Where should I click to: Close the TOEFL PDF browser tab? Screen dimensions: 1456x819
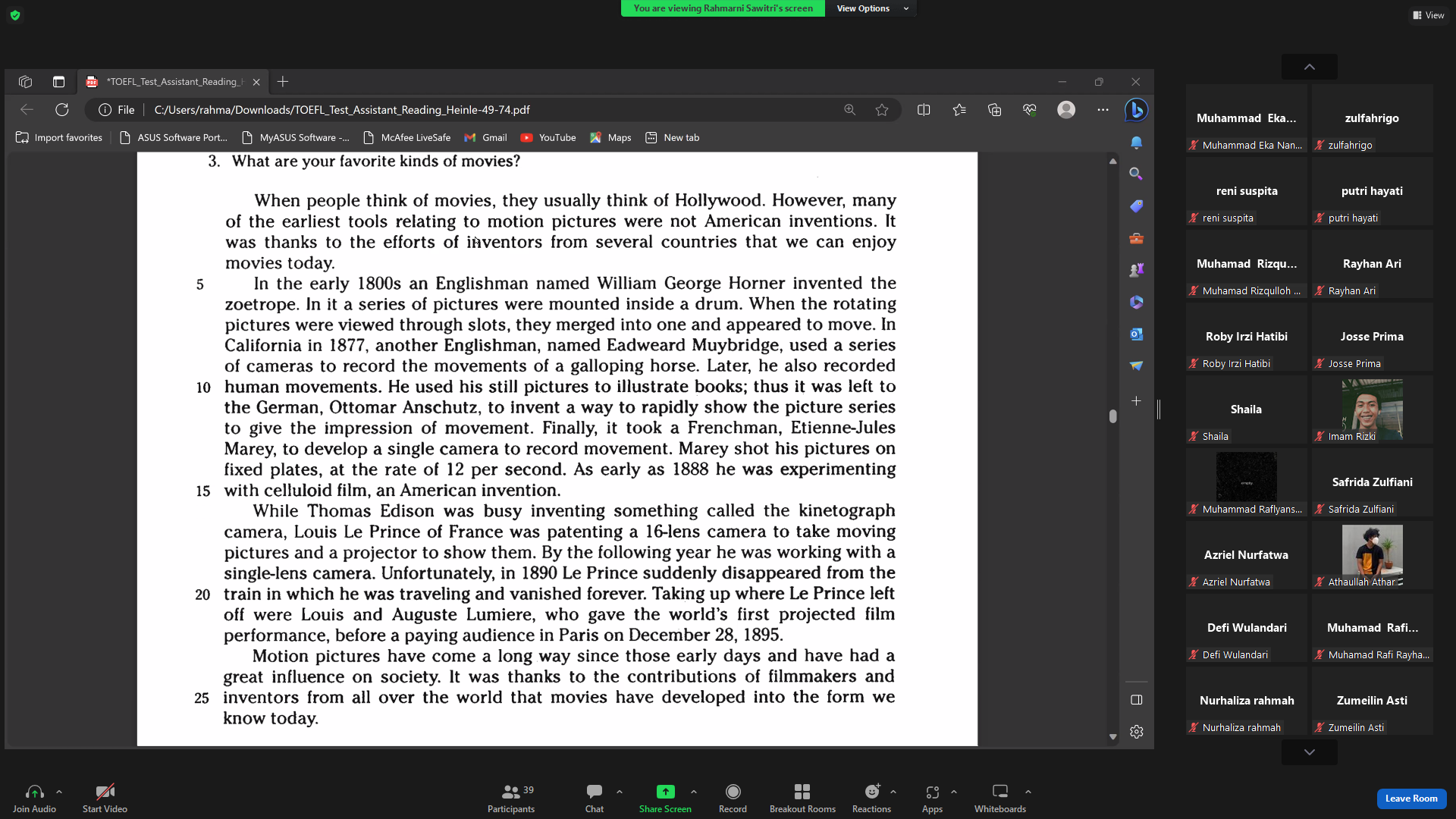click(256, 82)
